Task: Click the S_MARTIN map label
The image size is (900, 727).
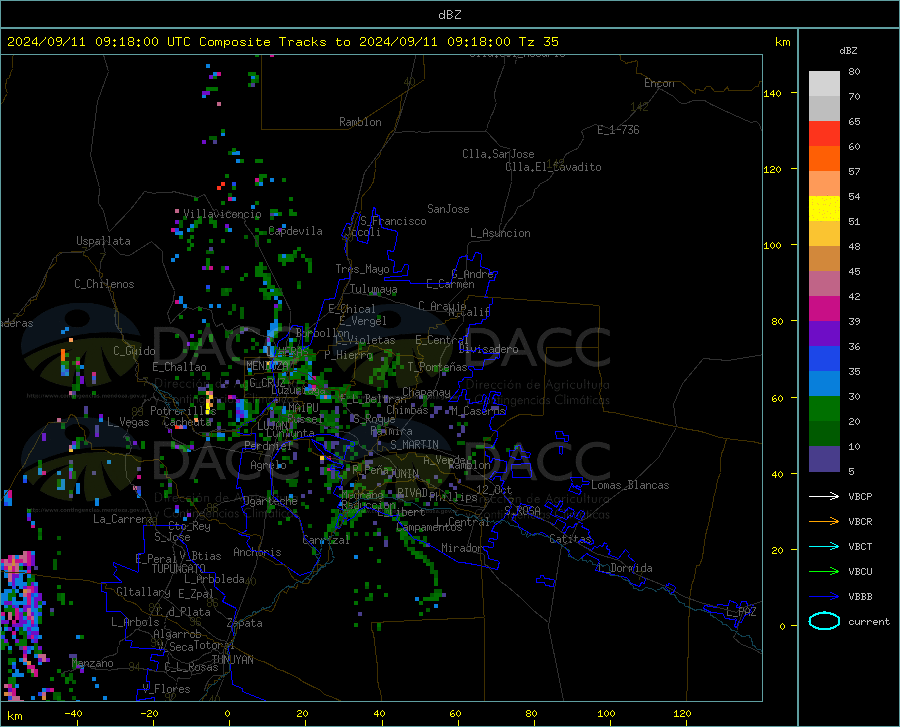Action: tap(414, 445)
